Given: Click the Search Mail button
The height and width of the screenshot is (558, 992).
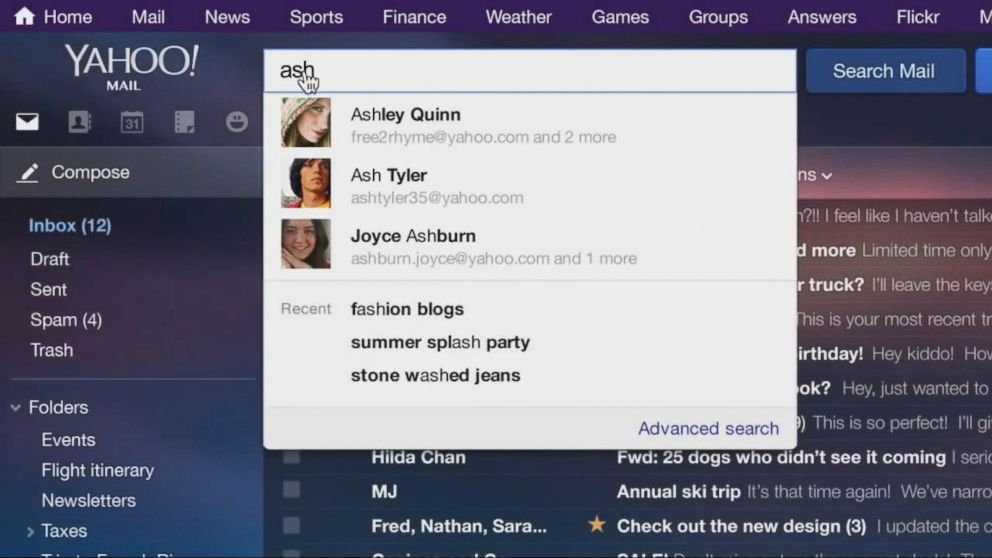Looking at the screenshot, I should [x=885, y=71].
